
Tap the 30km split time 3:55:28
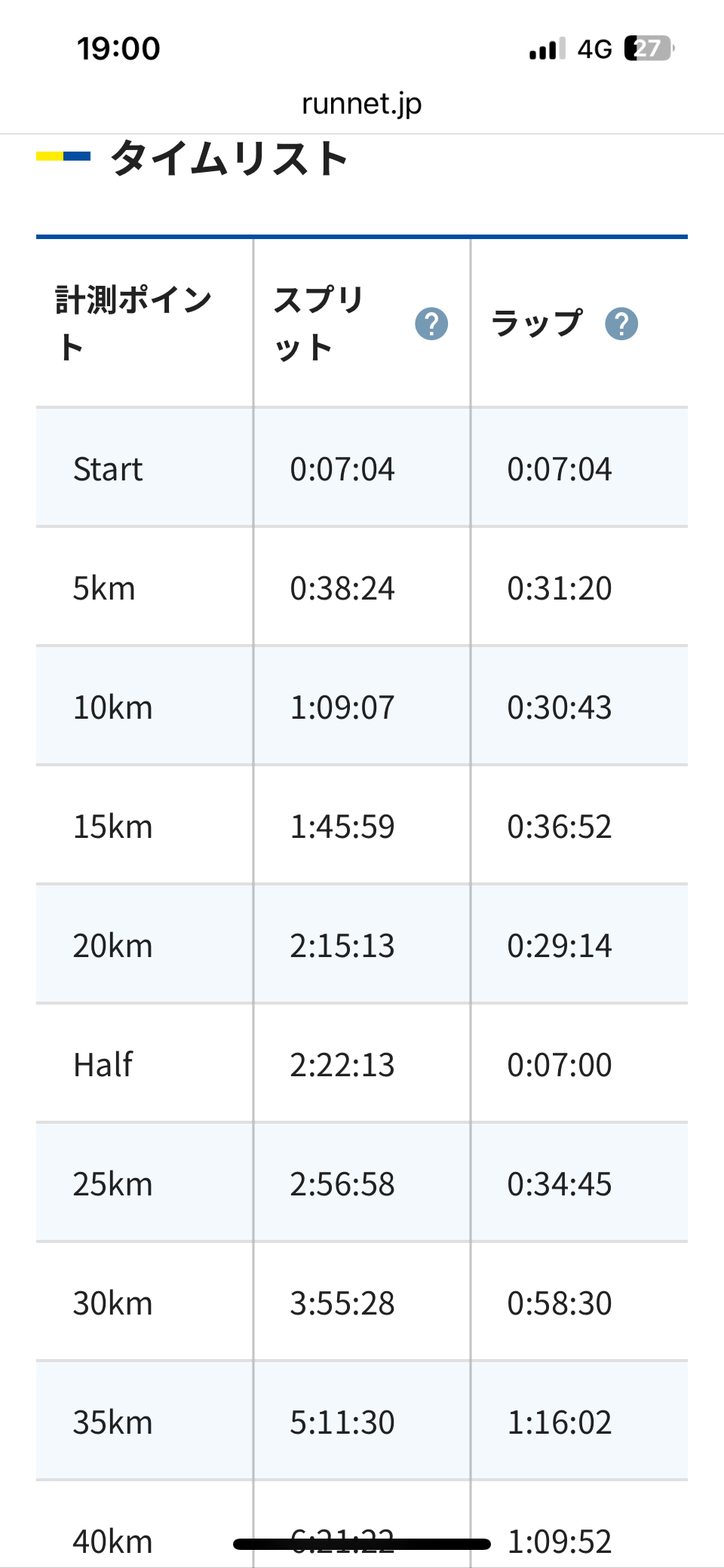click(x=342, y=1303)
